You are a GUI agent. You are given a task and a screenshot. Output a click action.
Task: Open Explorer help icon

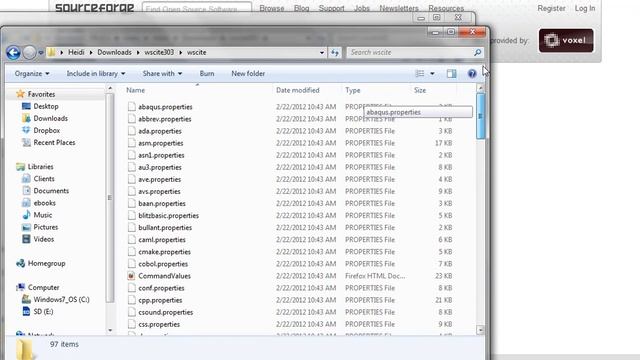pyautogui.click(x=472, y=73)
